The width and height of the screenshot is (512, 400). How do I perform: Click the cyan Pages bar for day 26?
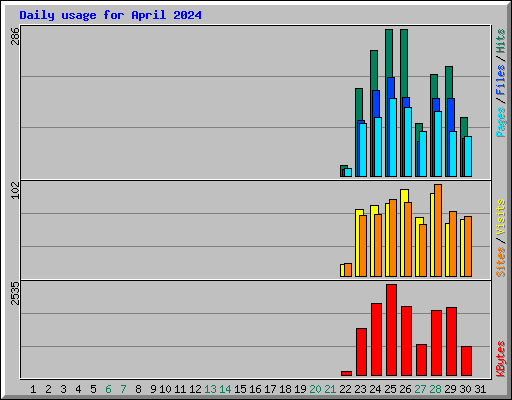tap(408, 142)
